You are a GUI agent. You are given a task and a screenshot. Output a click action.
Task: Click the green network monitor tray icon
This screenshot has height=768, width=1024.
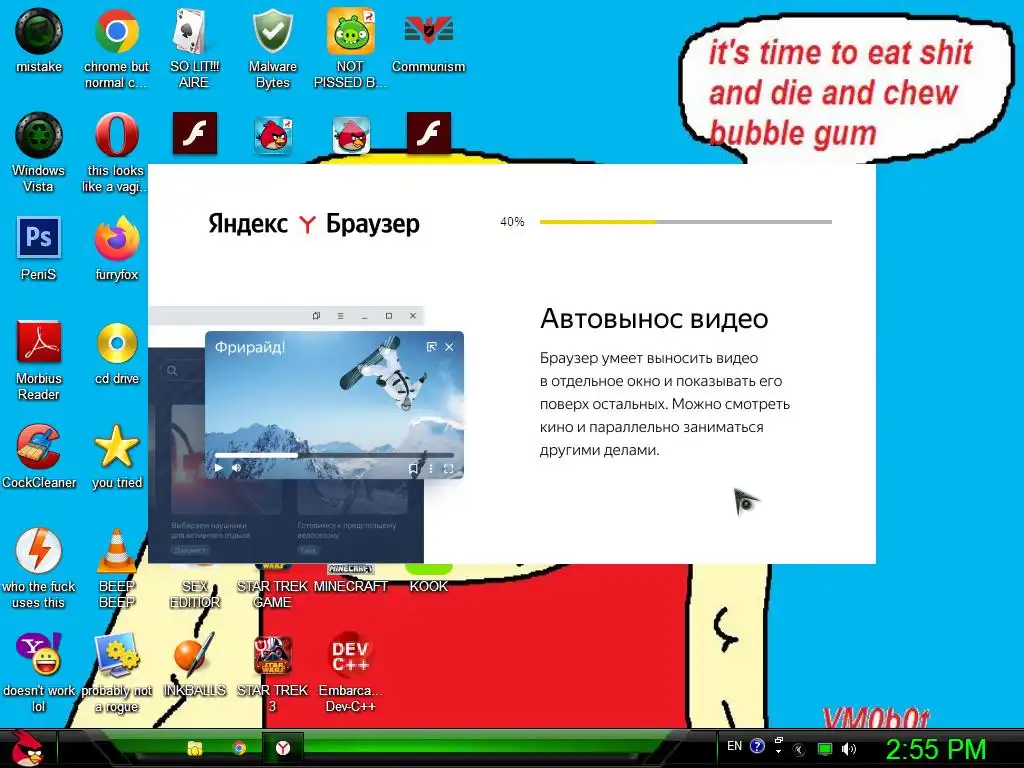tap(825, 749)
